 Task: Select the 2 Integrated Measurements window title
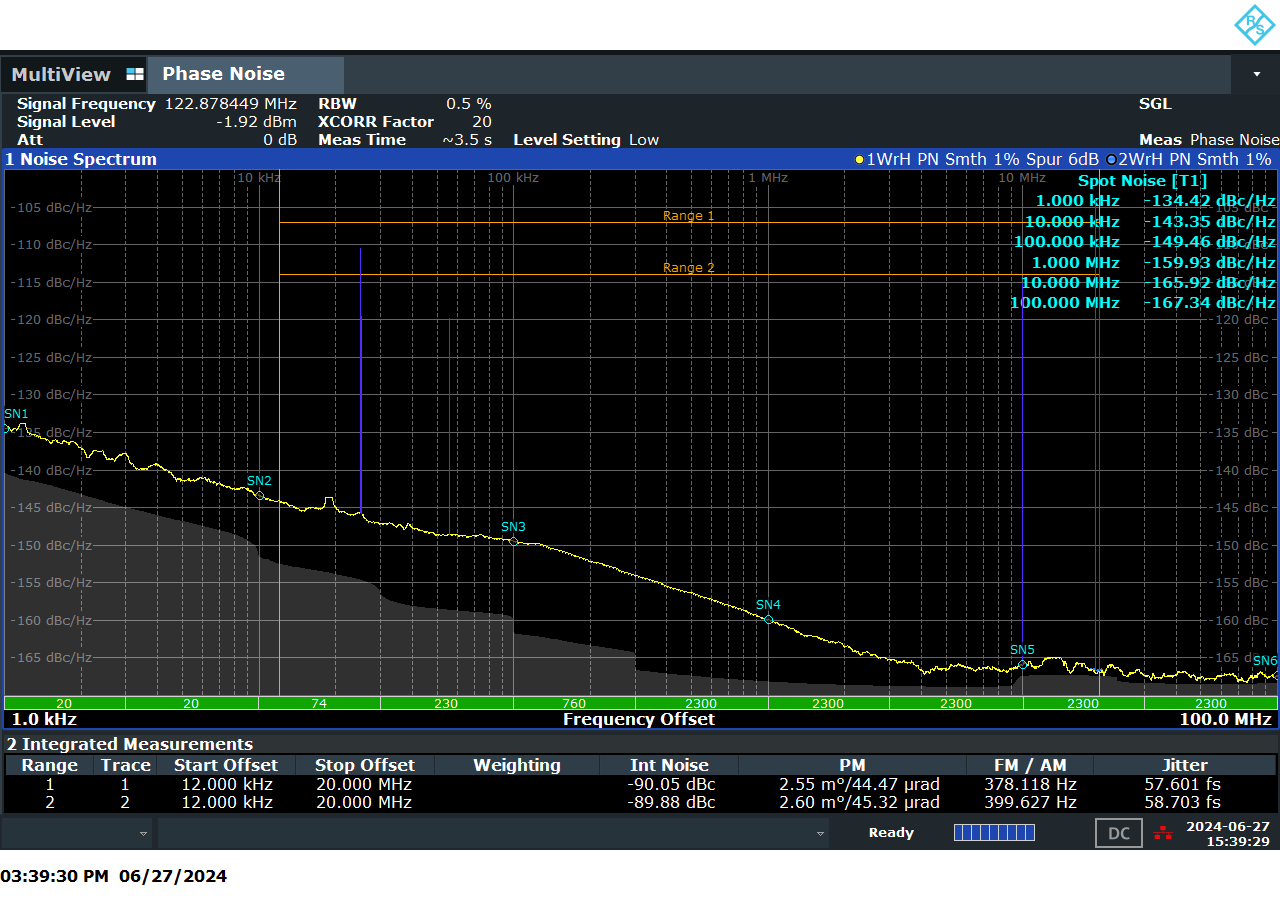pyautogui.click(x=130, y=744)
